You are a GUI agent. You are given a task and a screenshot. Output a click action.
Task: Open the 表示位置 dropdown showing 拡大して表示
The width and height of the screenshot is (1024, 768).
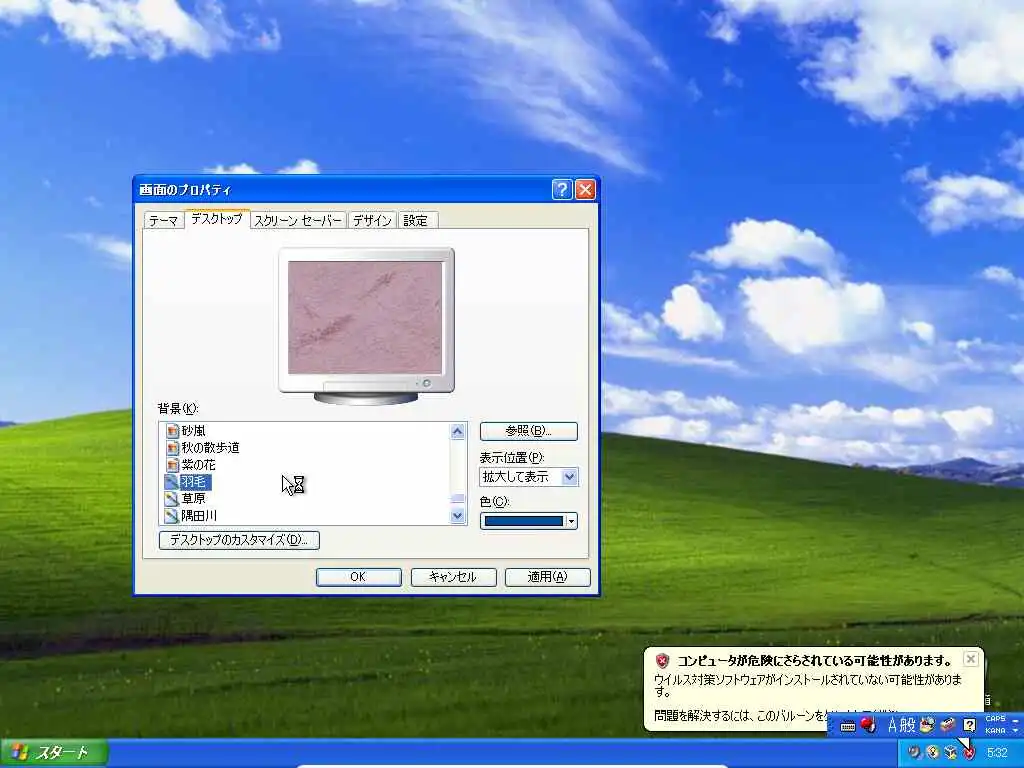(529, 477)
